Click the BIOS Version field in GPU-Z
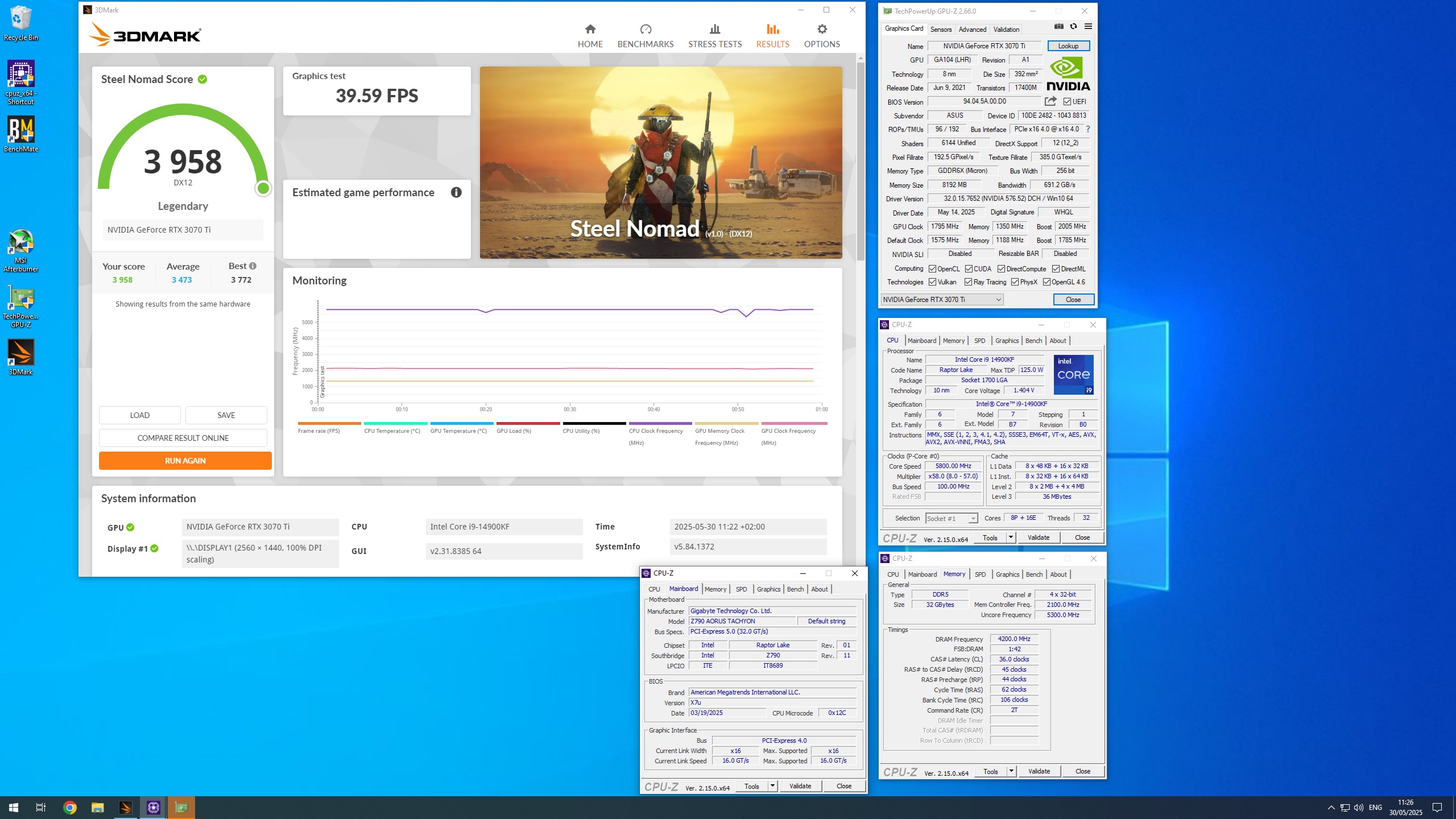The image size is (1456, 819). tap(984, 101)
